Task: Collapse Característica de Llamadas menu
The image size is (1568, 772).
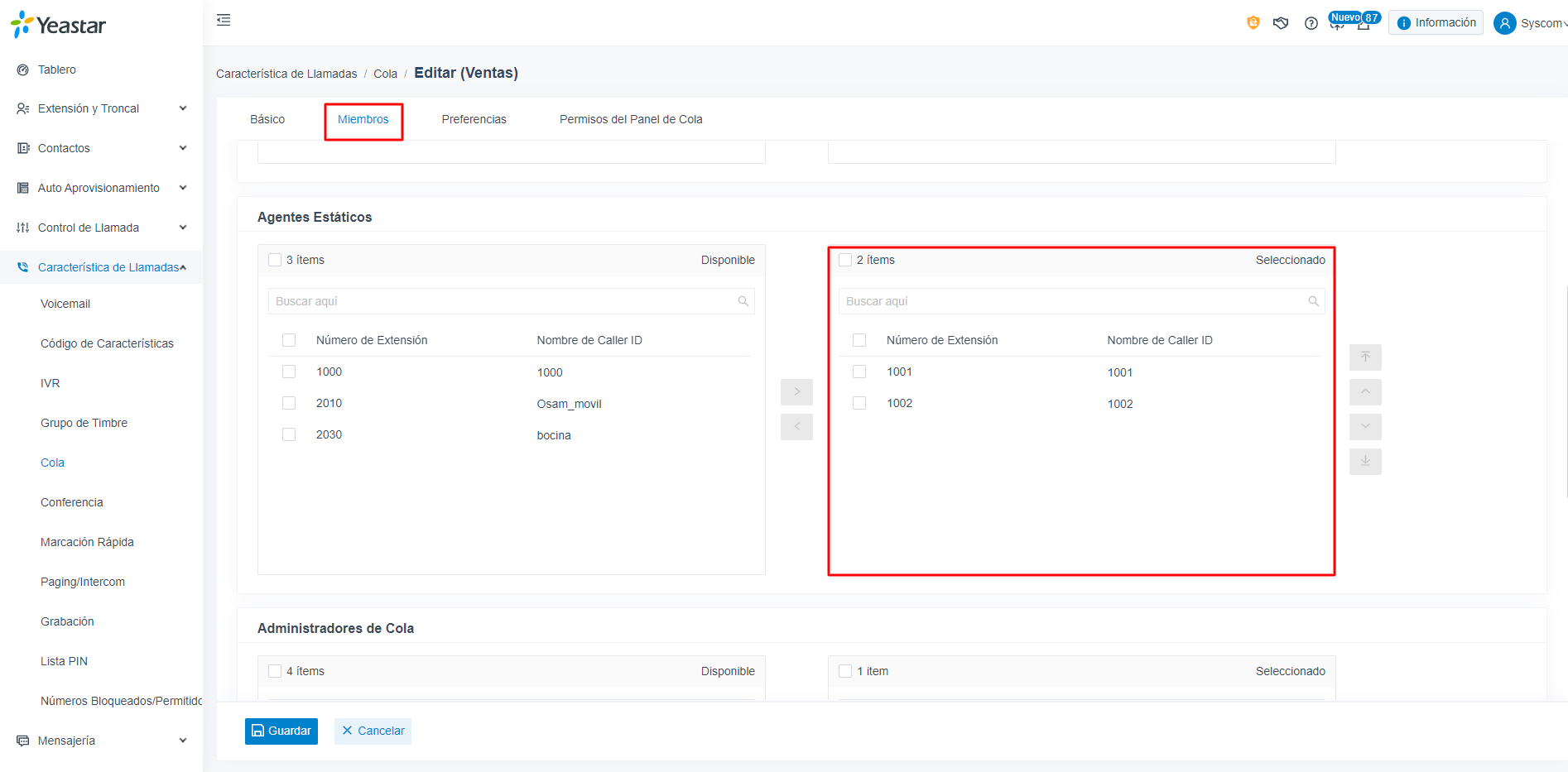Action: click(x=101, y=267)
